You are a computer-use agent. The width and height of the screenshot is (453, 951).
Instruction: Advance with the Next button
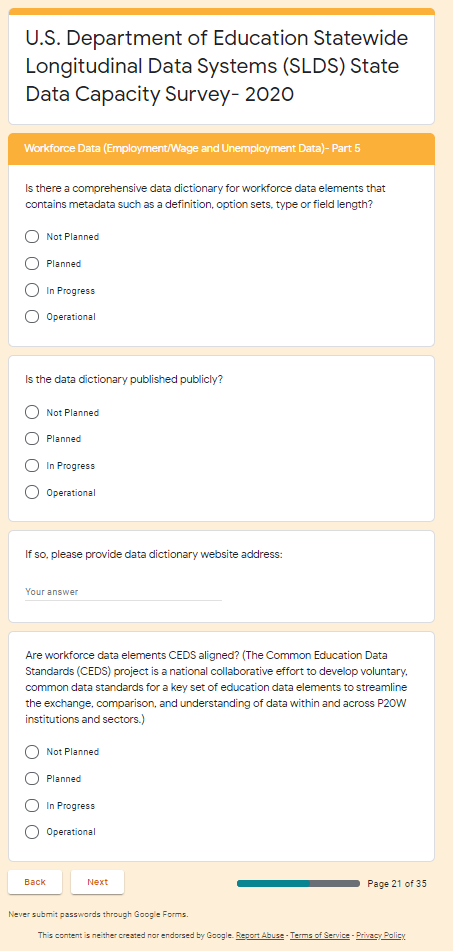[98, 882]
